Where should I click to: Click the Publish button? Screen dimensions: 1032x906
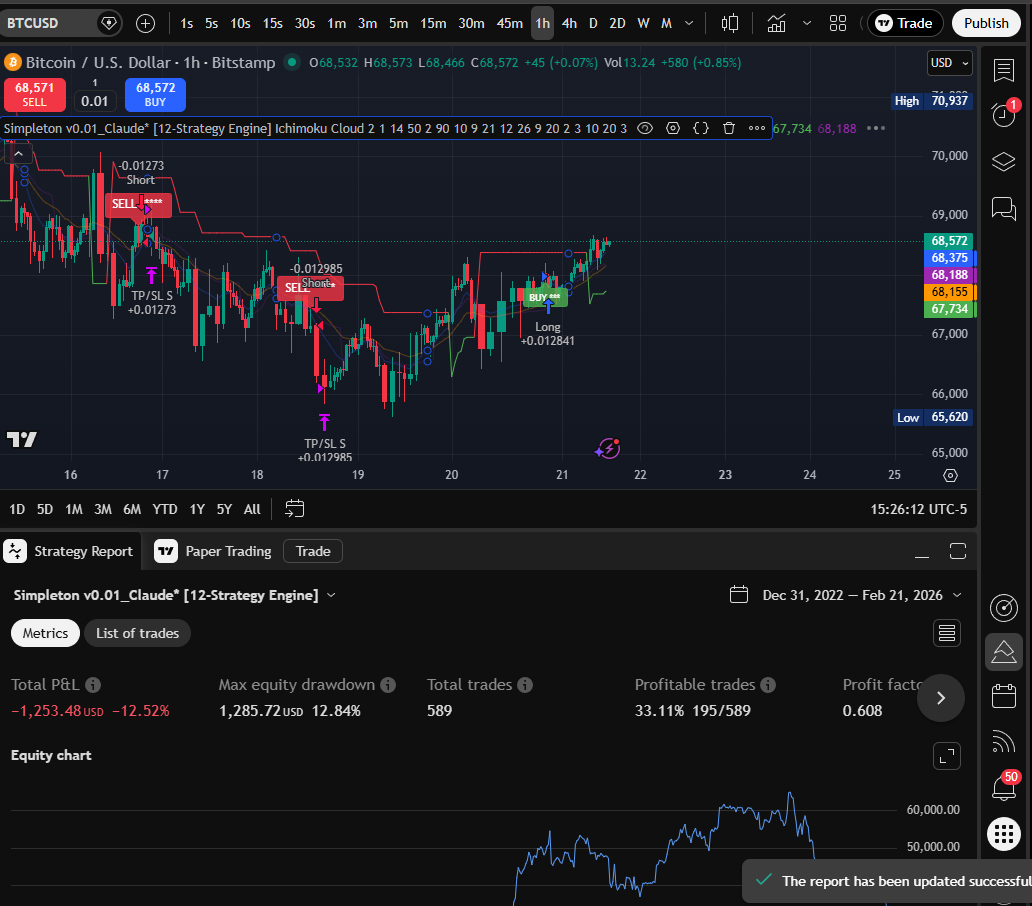coord(986,22)
